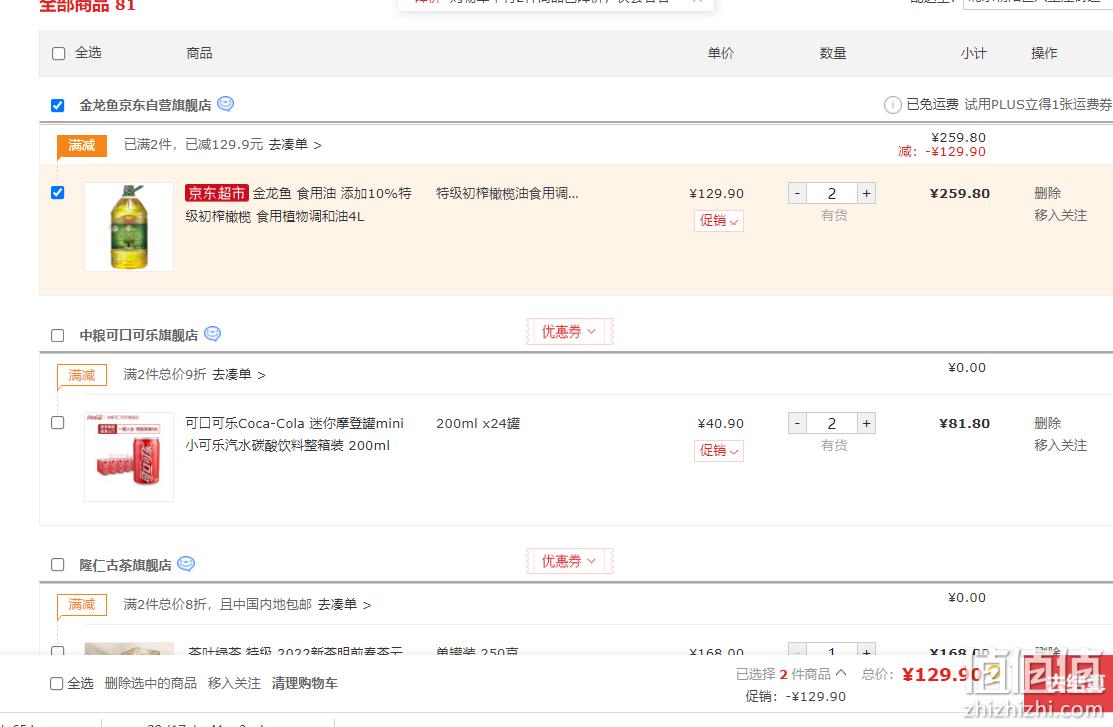Open 优惠券 dropdown for 隆仁古茶旗舰店
The height and width of the screenshot is (727, 1113).
click(x=569, y=562)
